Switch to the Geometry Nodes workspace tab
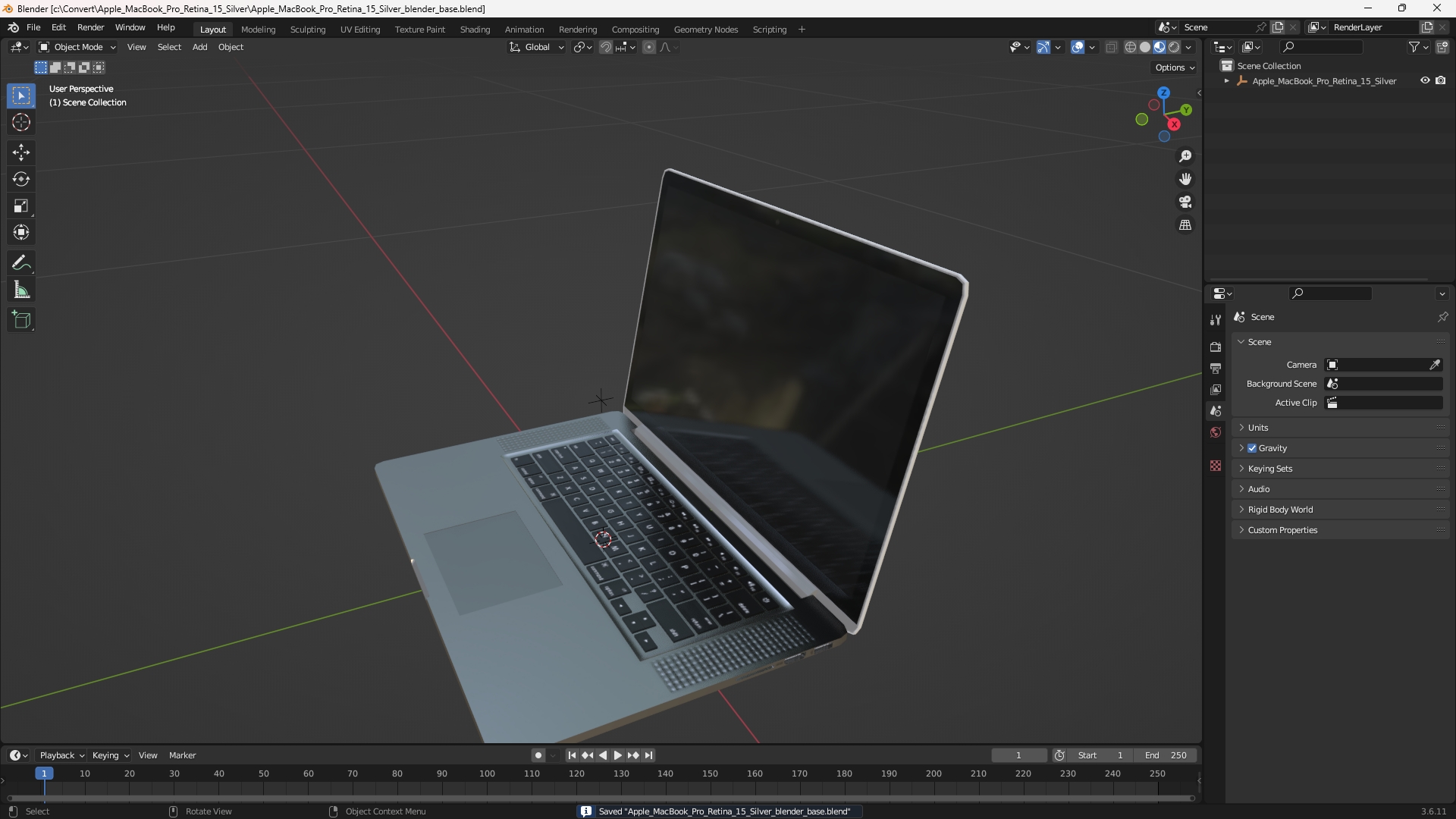This screenshot has width=1456, height=819. (x=705, y=30)
